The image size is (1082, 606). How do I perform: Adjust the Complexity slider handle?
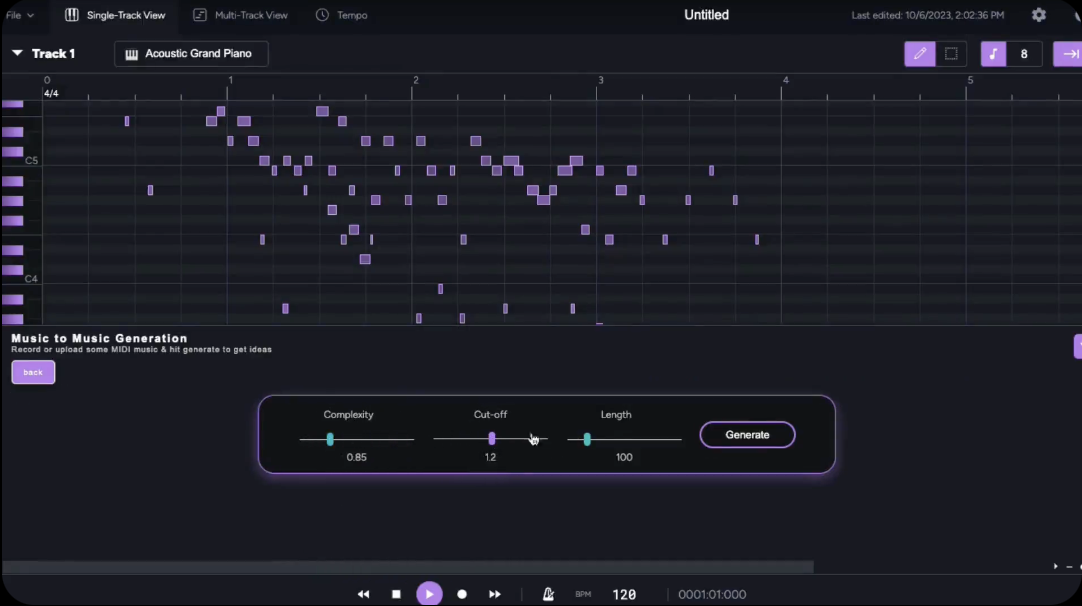[x=330, y=438]
